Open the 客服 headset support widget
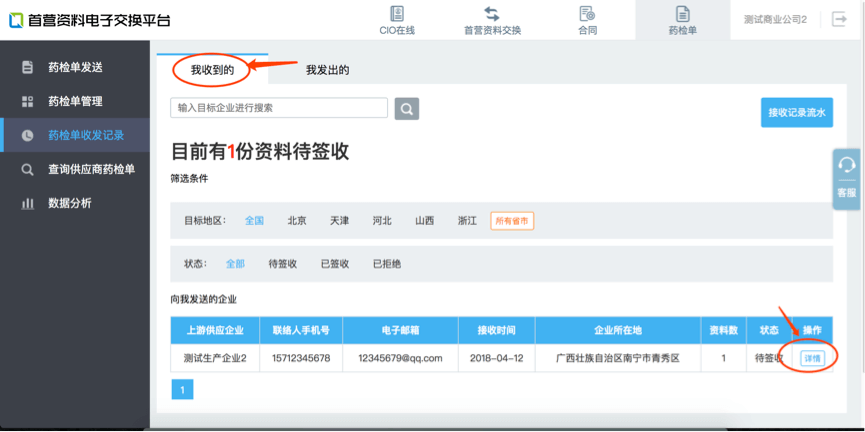The image size is (865, 432). click(x=846, y=179)
